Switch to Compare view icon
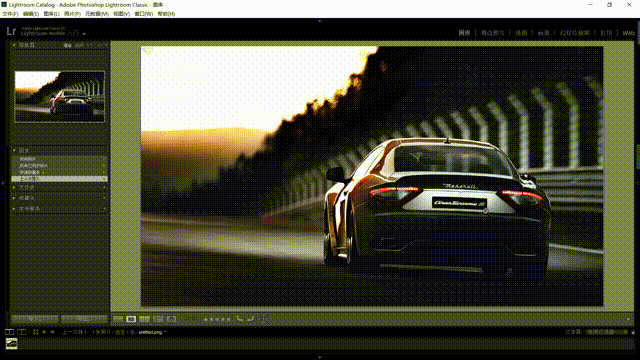Viewport: 640px width, 360px height. coord(144,319)
